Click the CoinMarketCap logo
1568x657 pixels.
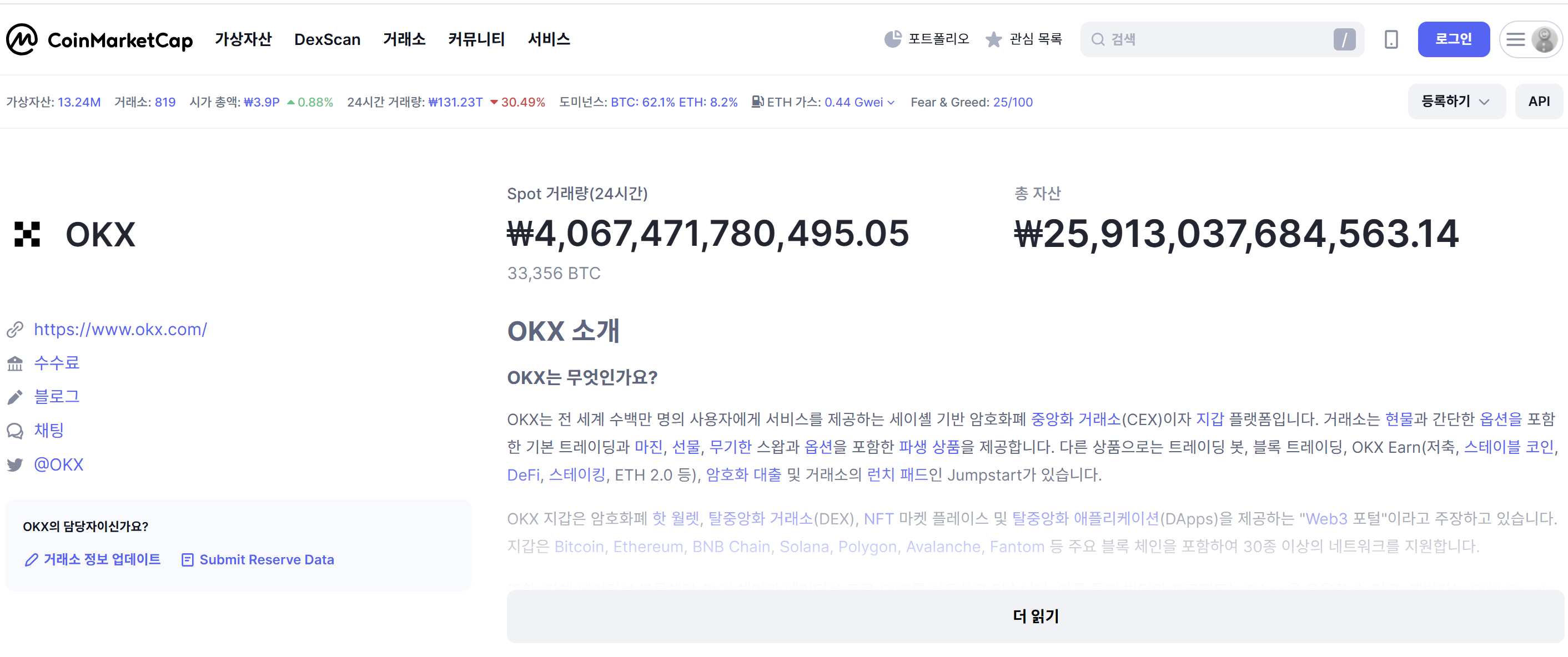point(99,39)
